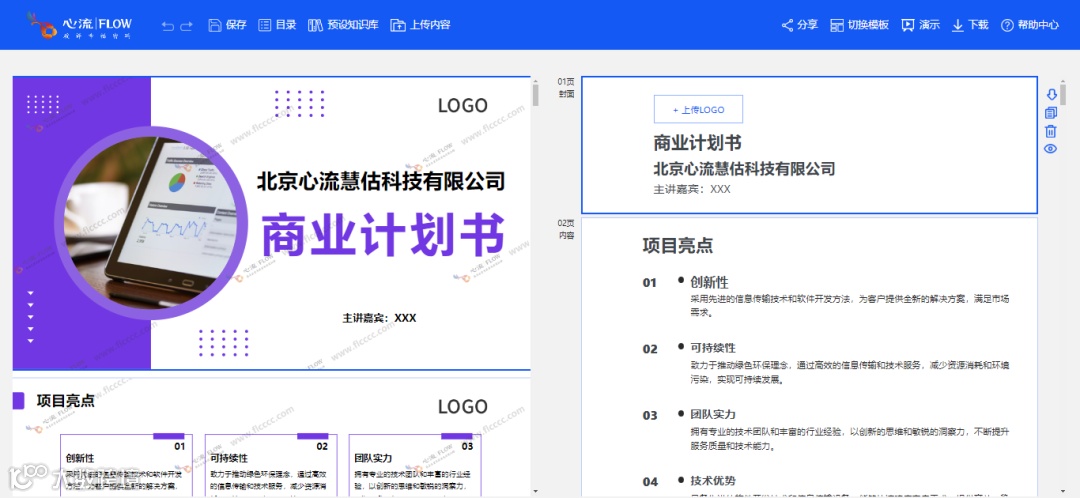Click the LOGO placeholder on cover slide
This screenshot has width=1080, height=498.
click(x=462, y=105)
